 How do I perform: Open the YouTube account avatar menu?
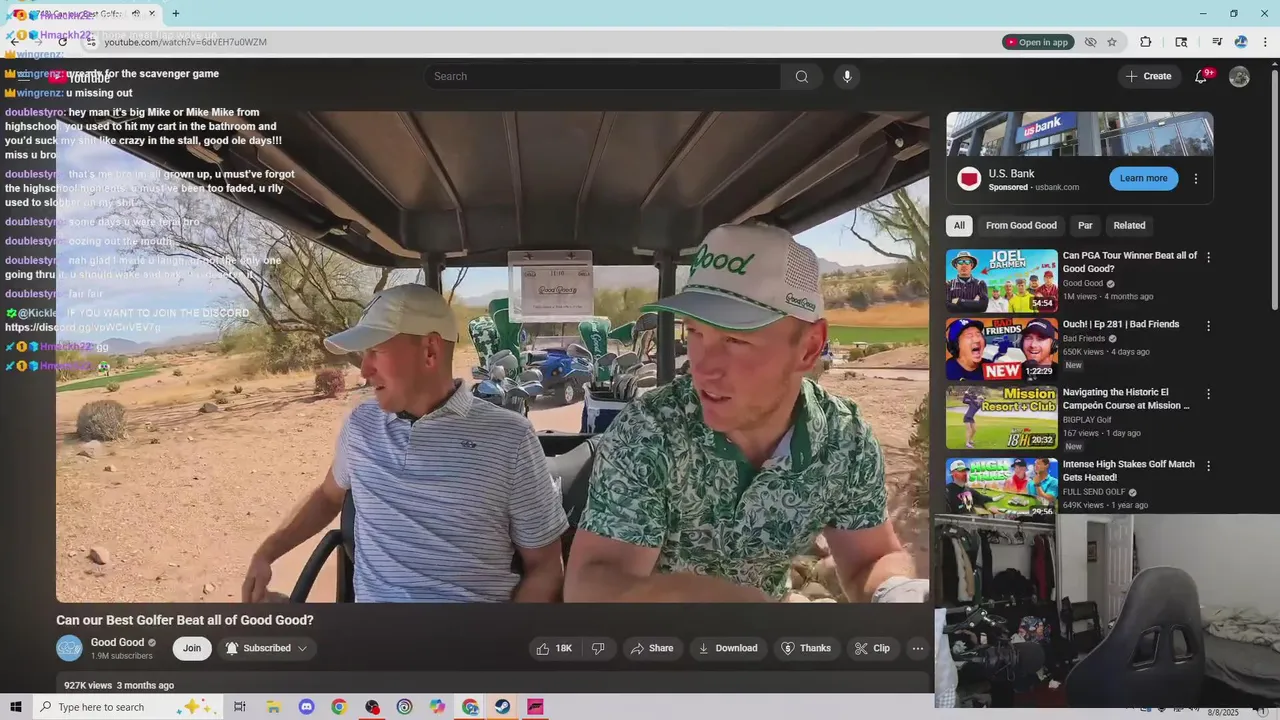click(x=1239, y=77)
